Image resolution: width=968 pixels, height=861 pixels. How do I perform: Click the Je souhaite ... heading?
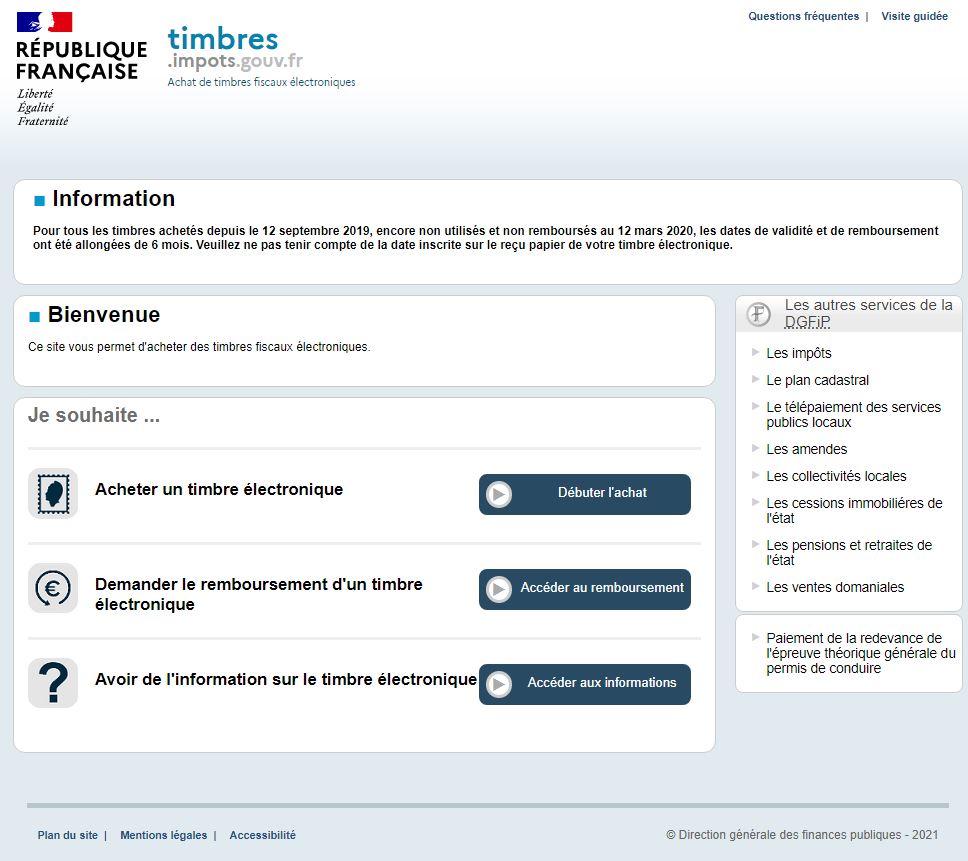click(94, 415)
